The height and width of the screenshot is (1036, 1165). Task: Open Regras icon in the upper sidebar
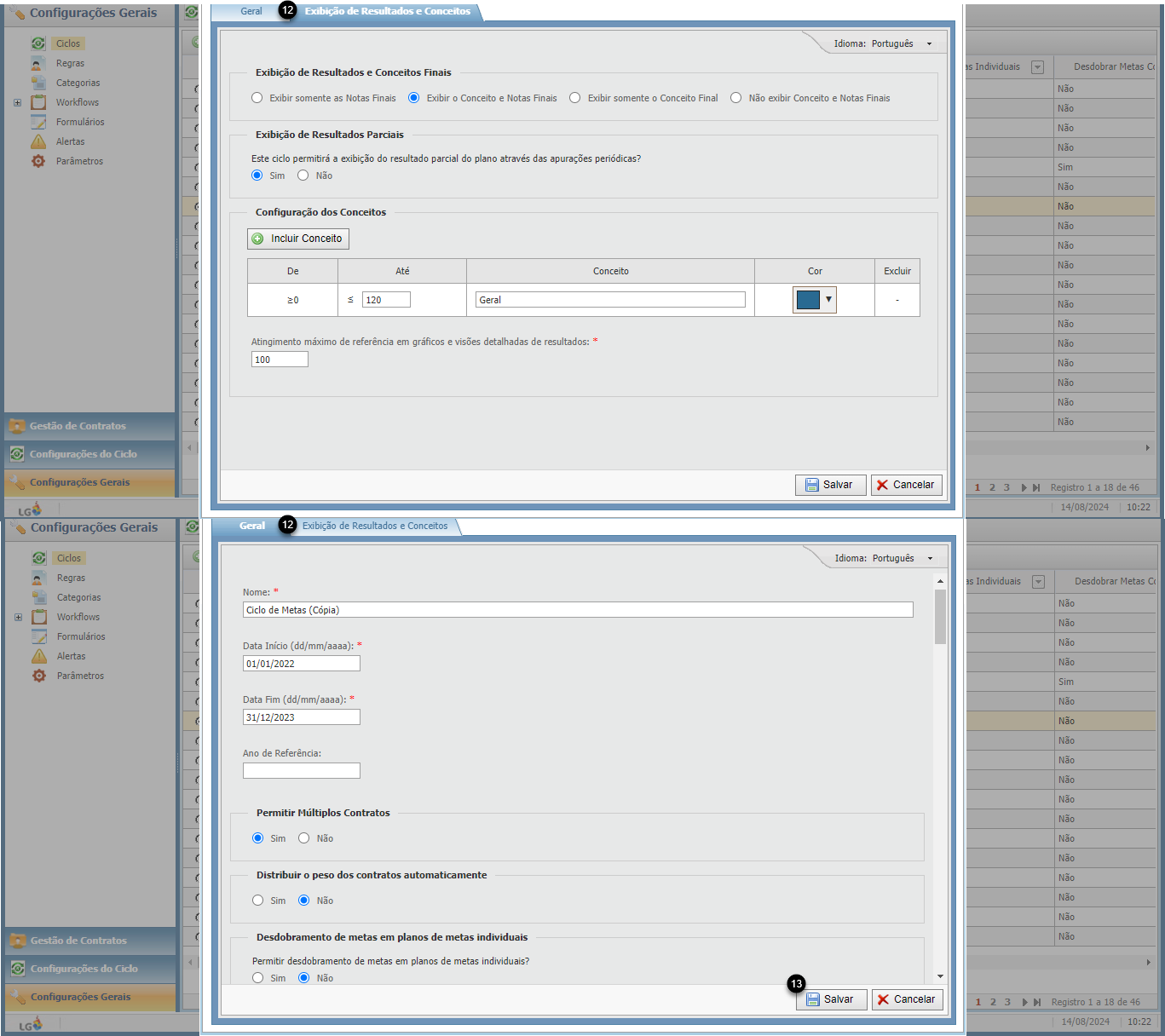(x=38, y=63)
